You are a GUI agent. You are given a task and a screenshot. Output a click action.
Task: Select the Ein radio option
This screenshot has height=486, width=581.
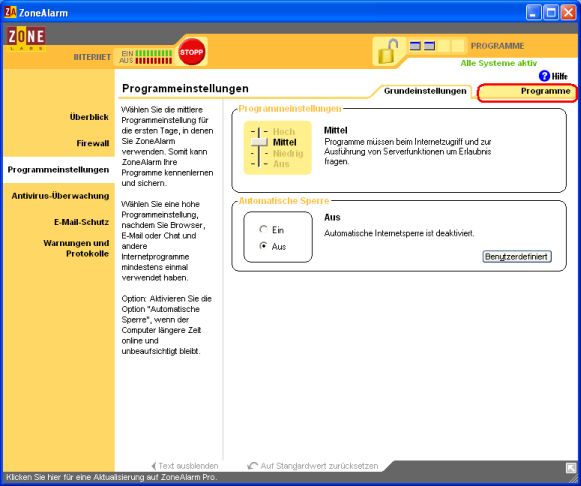click(x=263, y=230)
